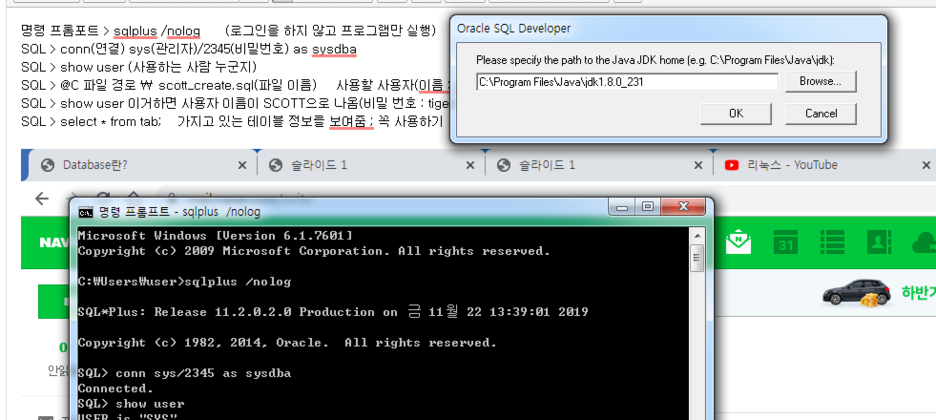Close the Database란? browser tab
The height and width of the screenshot is (420, 936).
coord(242,165)
